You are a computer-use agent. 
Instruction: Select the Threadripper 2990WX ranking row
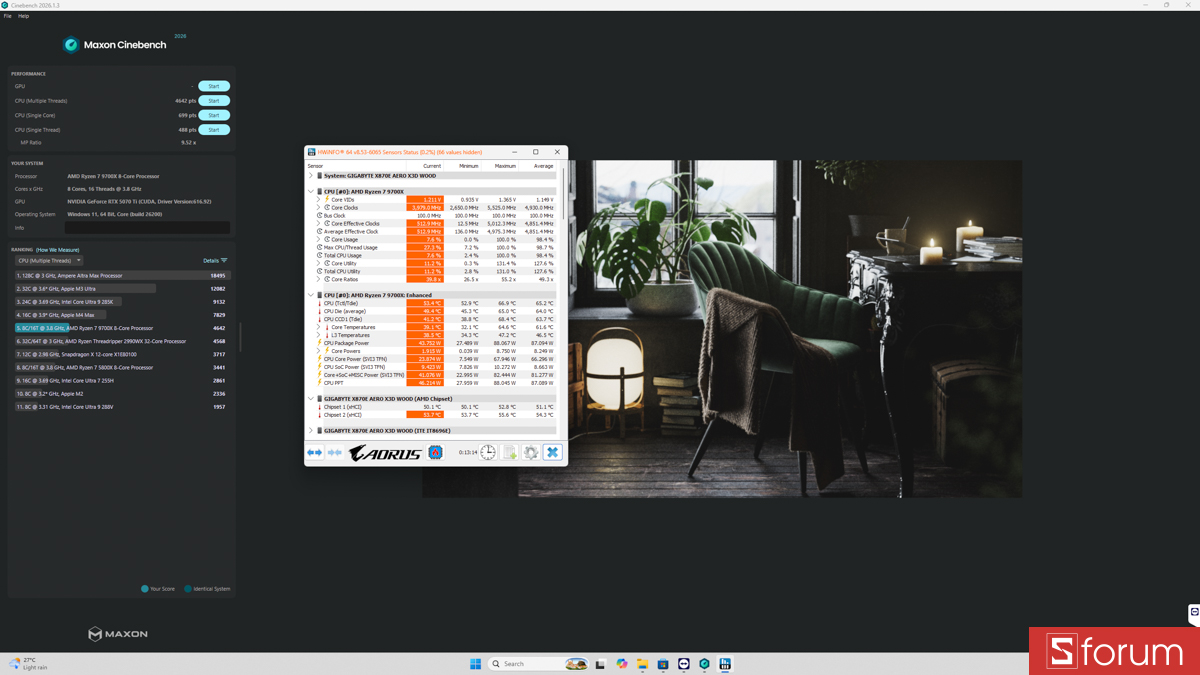click(x=121, y=341)
